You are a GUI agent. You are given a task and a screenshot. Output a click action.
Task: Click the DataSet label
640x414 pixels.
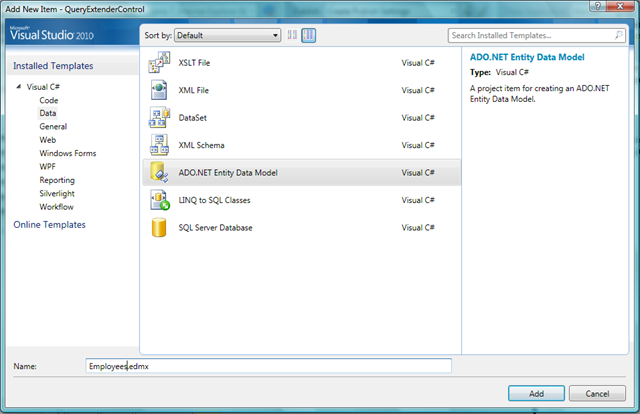pos(193,118)
